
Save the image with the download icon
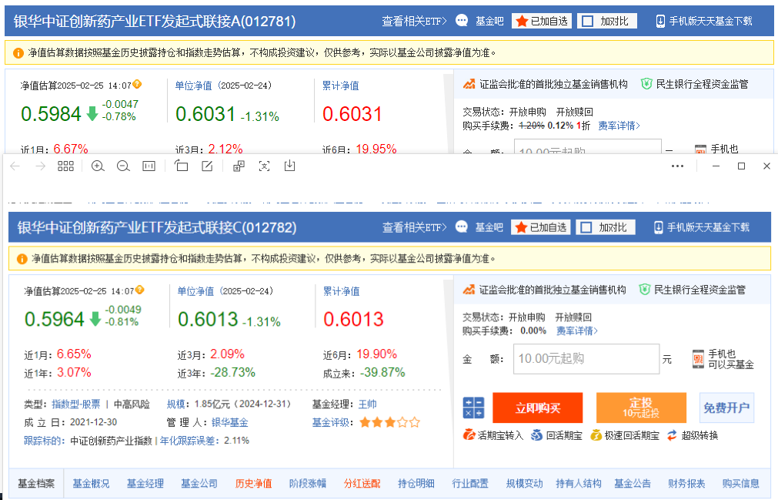[x=290, y=166]
